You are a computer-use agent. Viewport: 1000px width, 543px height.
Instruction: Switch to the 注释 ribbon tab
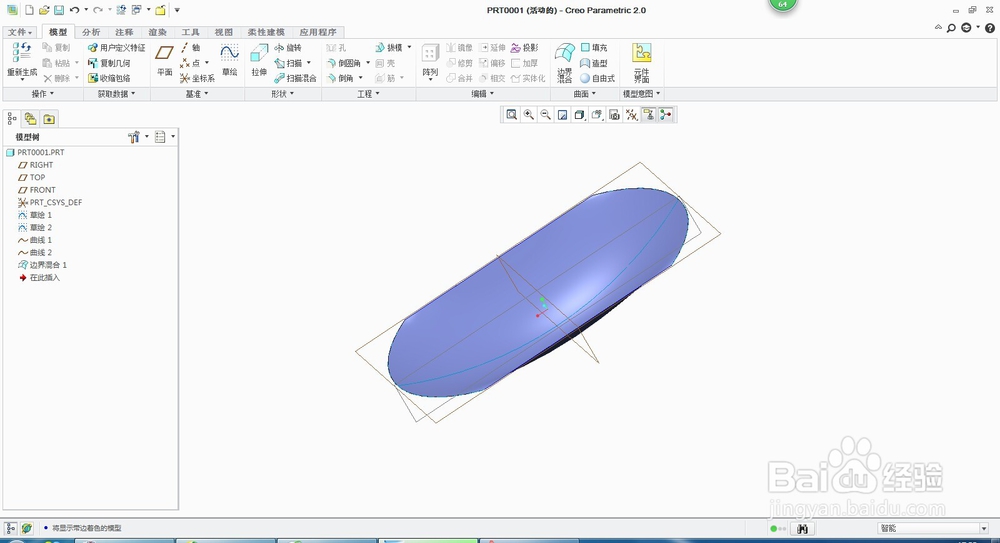pyautogui.click(x=124, y=32)
